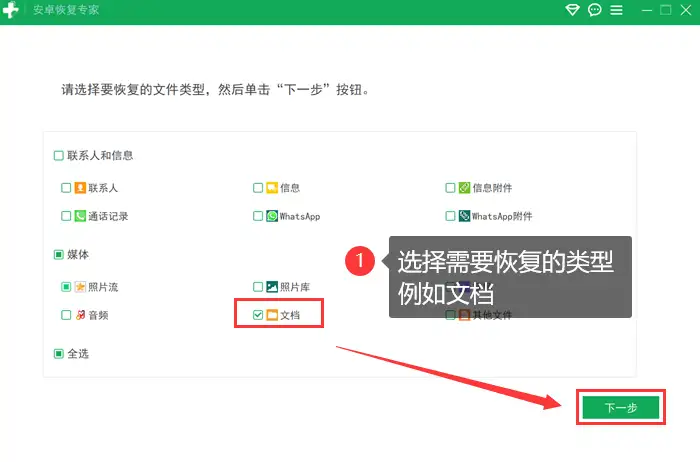This screenshot has width=700, height=462.
Task: Click the WhatsApp logo icon
Action: pos(272,216)
